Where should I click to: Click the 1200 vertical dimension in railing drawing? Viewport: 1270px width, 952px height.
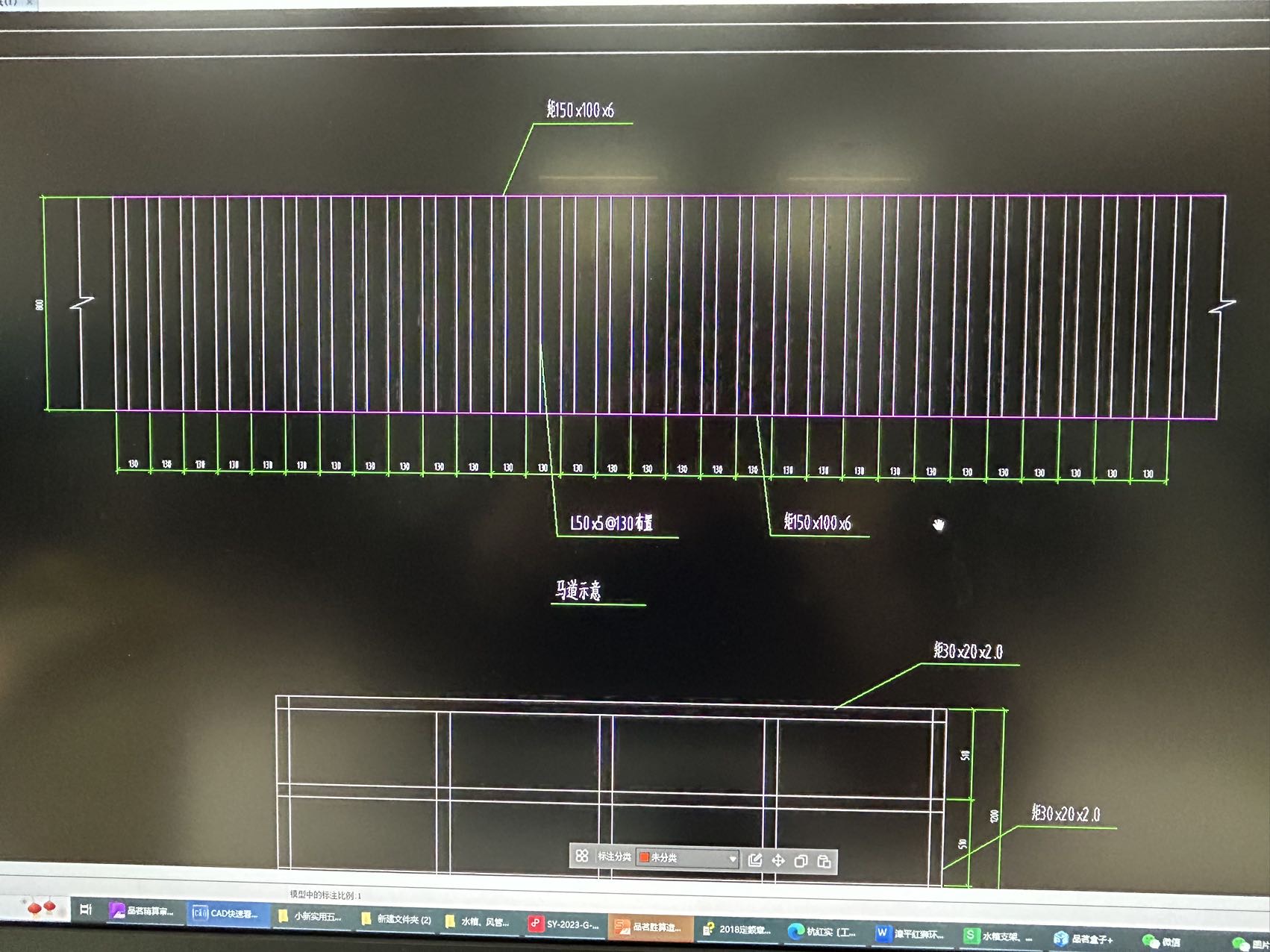point(994,816)
